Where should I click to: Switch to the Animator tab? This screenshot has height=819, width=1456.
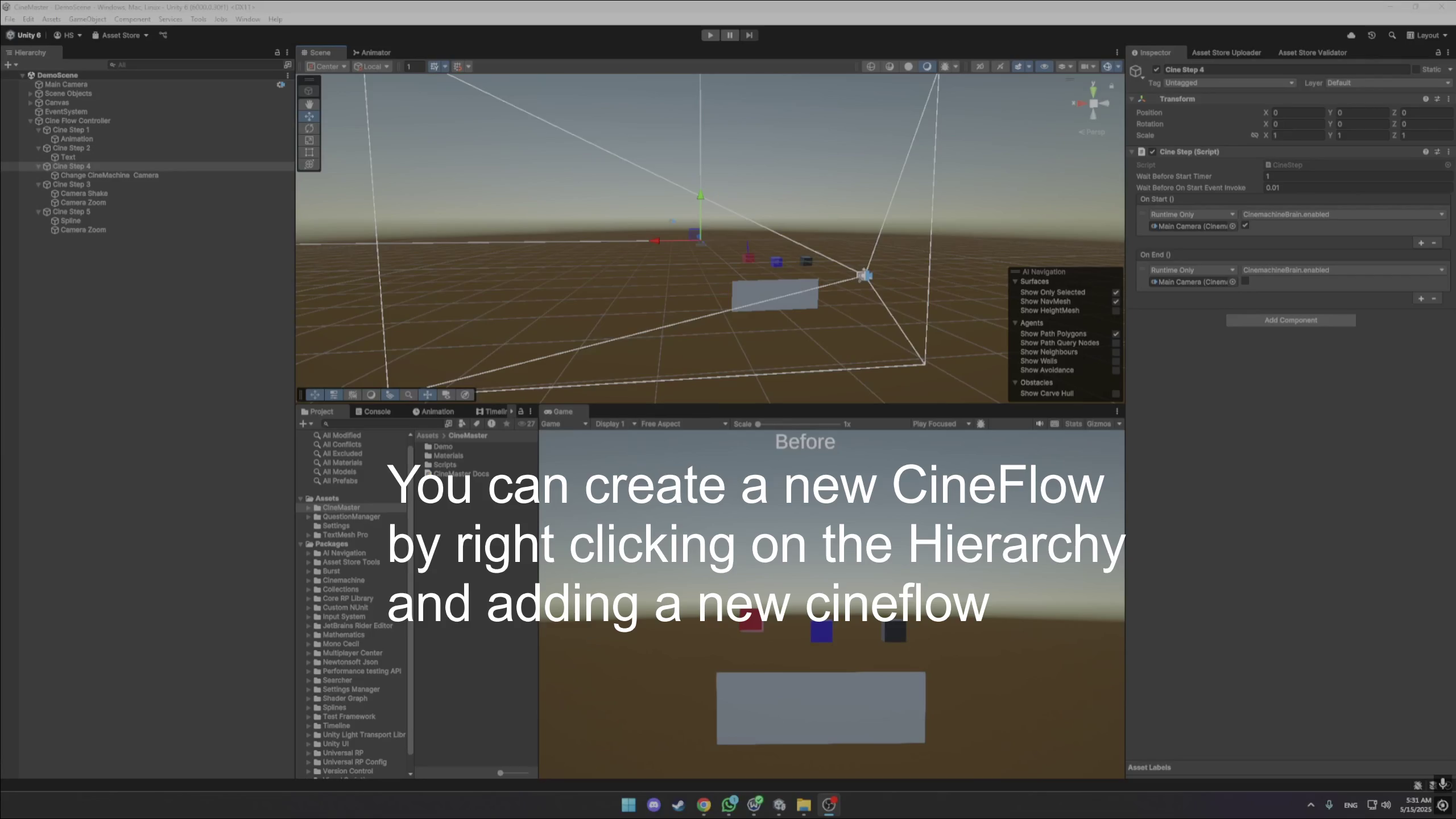coord(372,52)
